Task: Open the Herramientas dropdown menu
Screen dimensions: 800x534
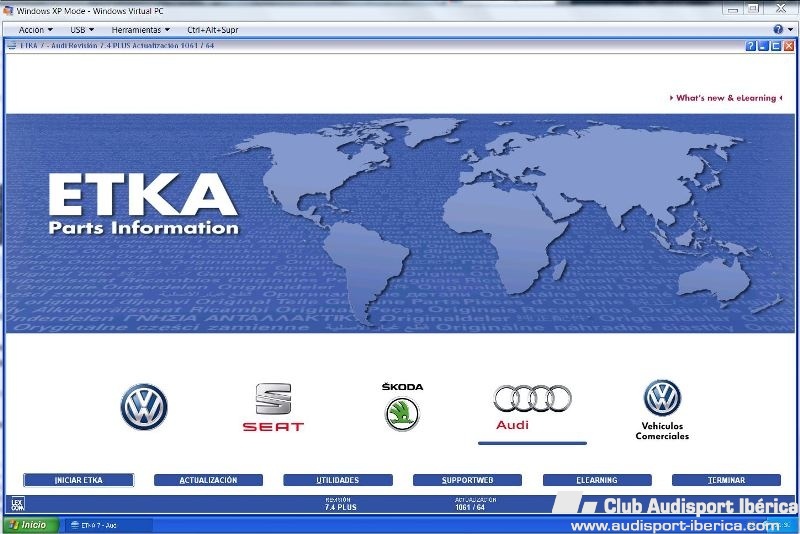Action: 140,30
